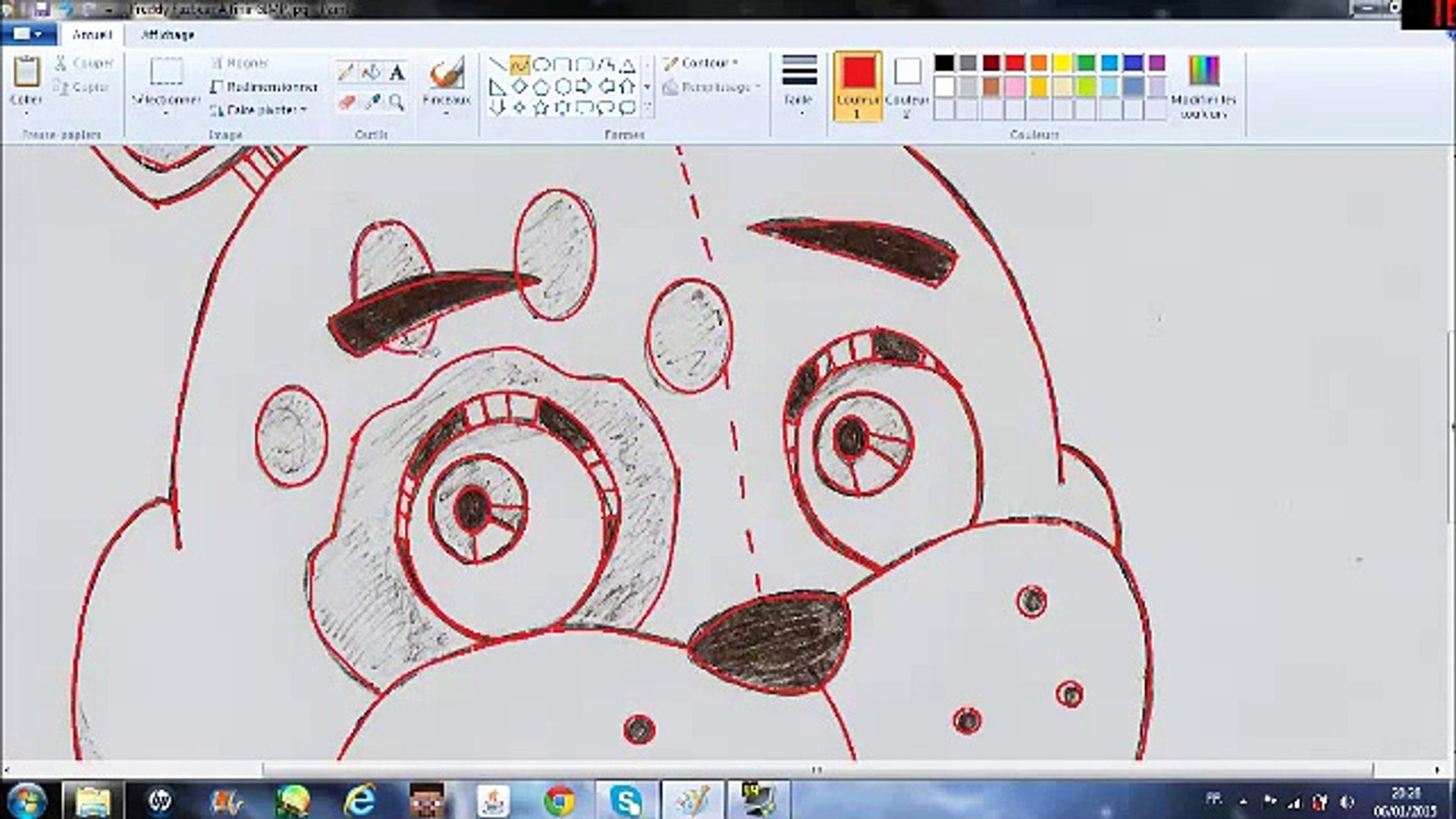1456x819 pixels.
Task: Click the Couper cut button
Action: (x=84, y=63)
